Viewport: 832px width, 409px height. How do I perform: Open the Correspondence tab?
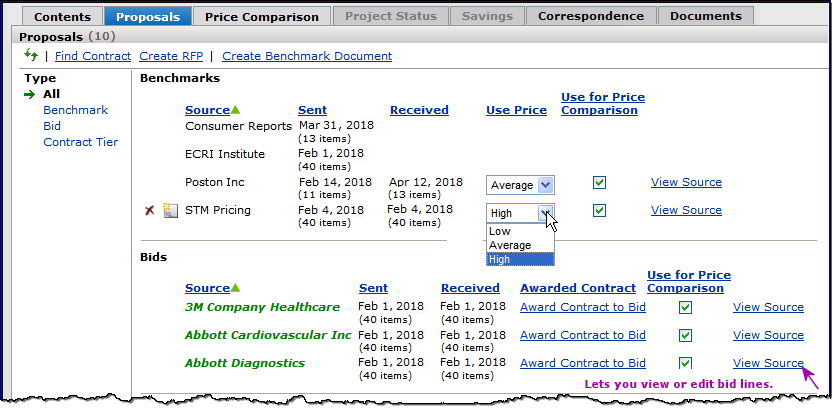pyautogui.click(x=590, y=16)
